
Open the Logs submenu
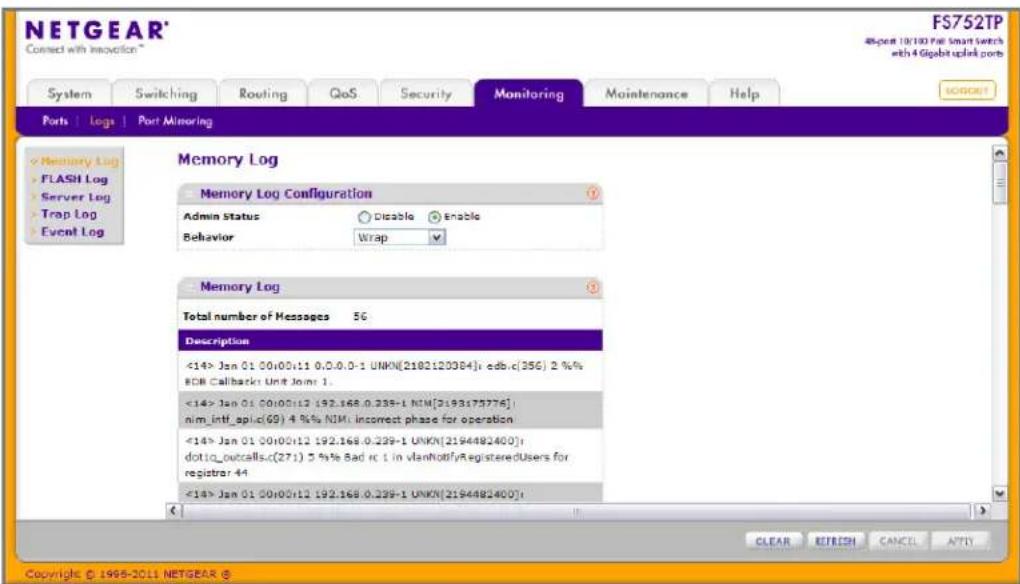coord(101,121)
